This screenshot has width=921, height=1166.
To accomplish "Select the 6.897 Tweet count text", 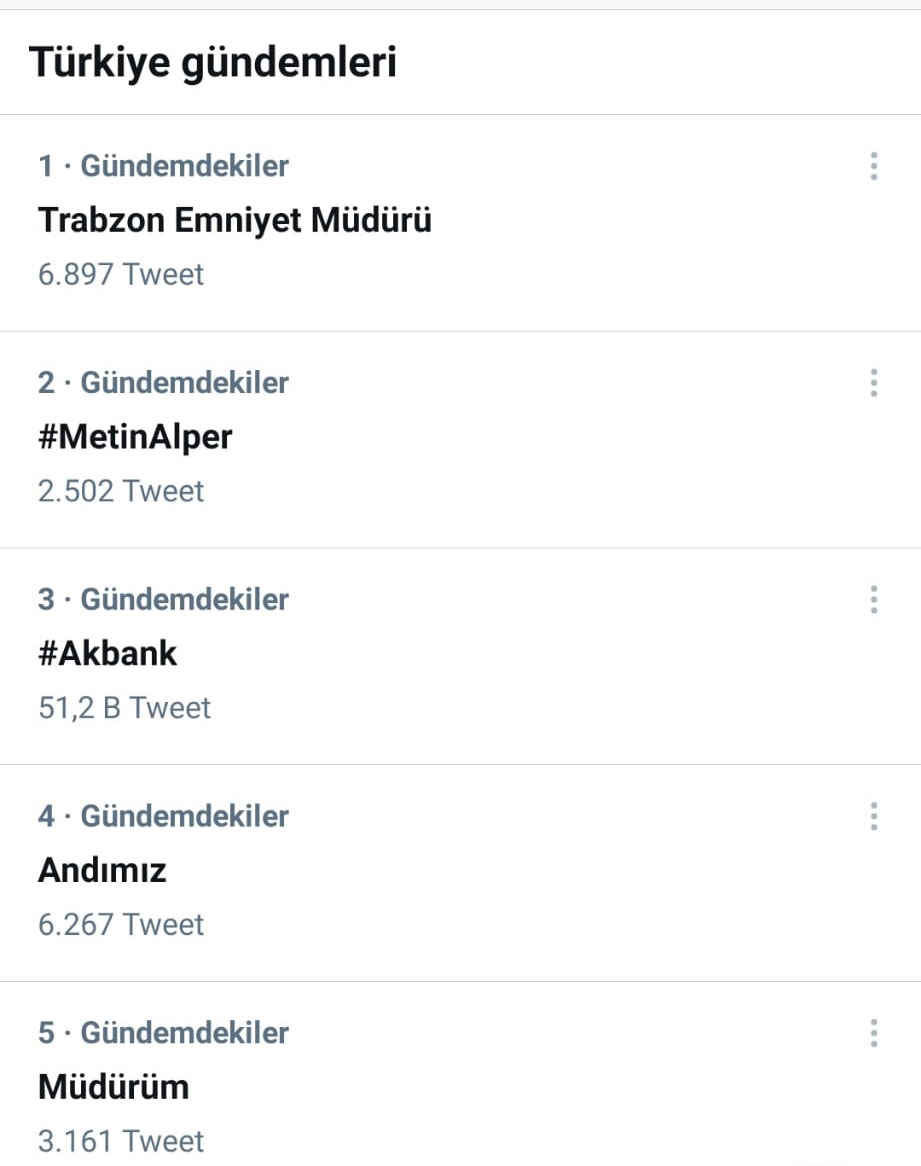I will 121,274.
